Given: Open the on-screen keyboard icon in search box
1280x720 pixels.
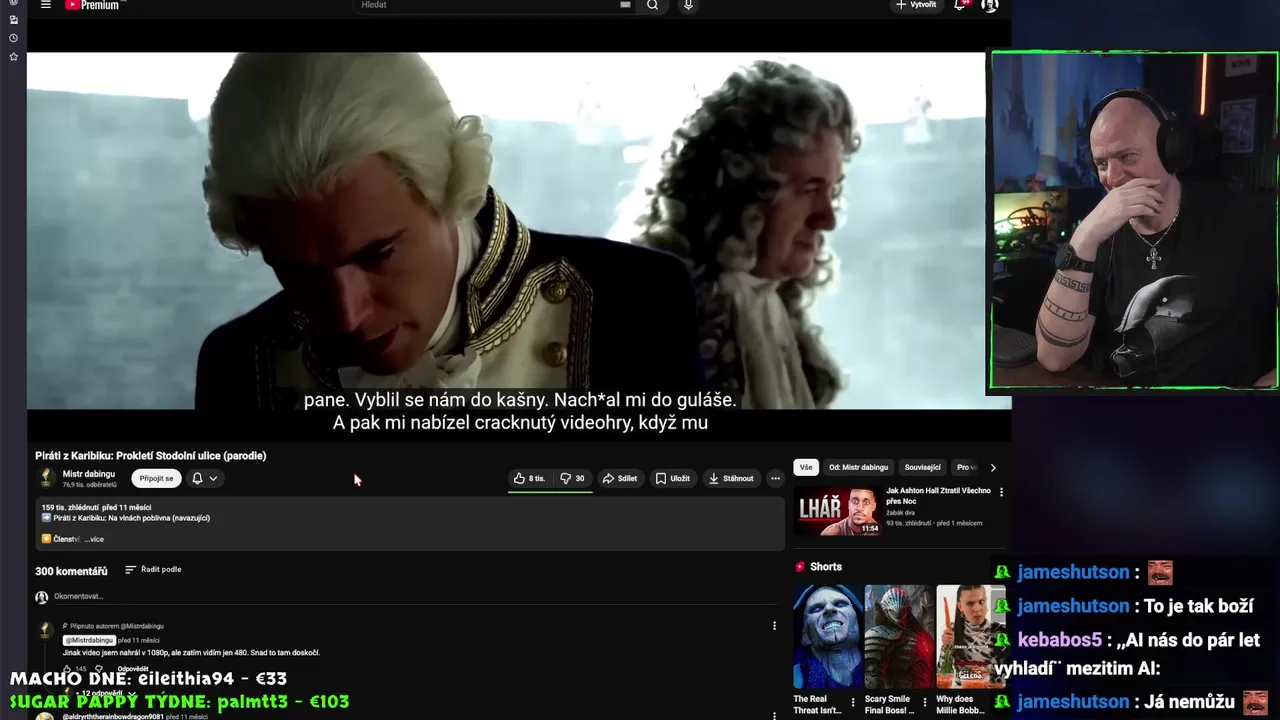Looking at the screenshot, I should point(625,5).
